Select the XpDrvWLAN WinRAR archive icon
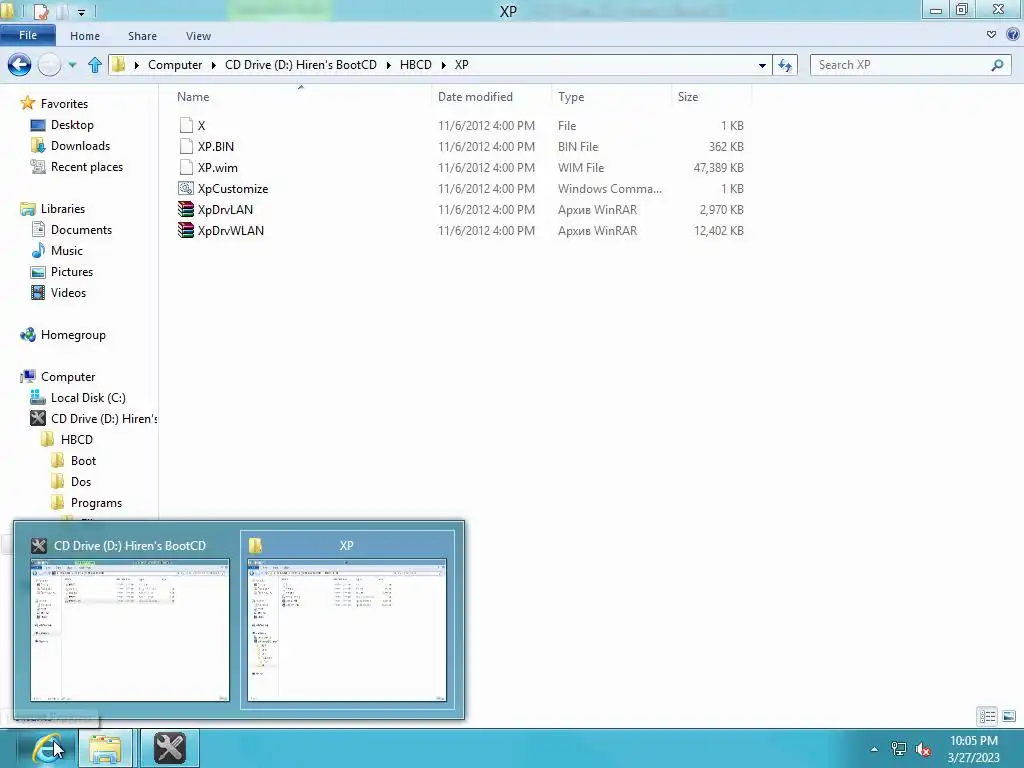This screenshot has width=1024, height=768. click(x=186, y=230)
